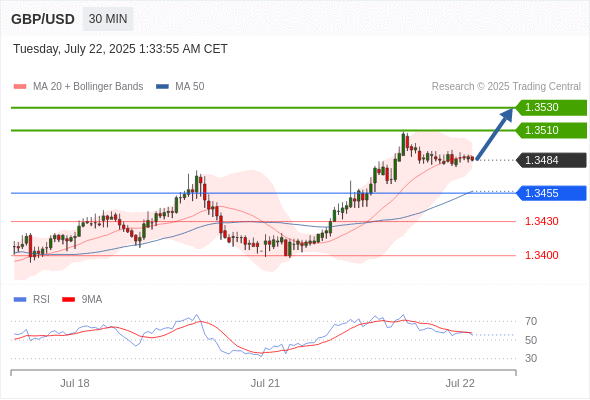Click the RSI 70 level label
The height and width of the screenshot is (400, 590).
(x=531, y=321)
